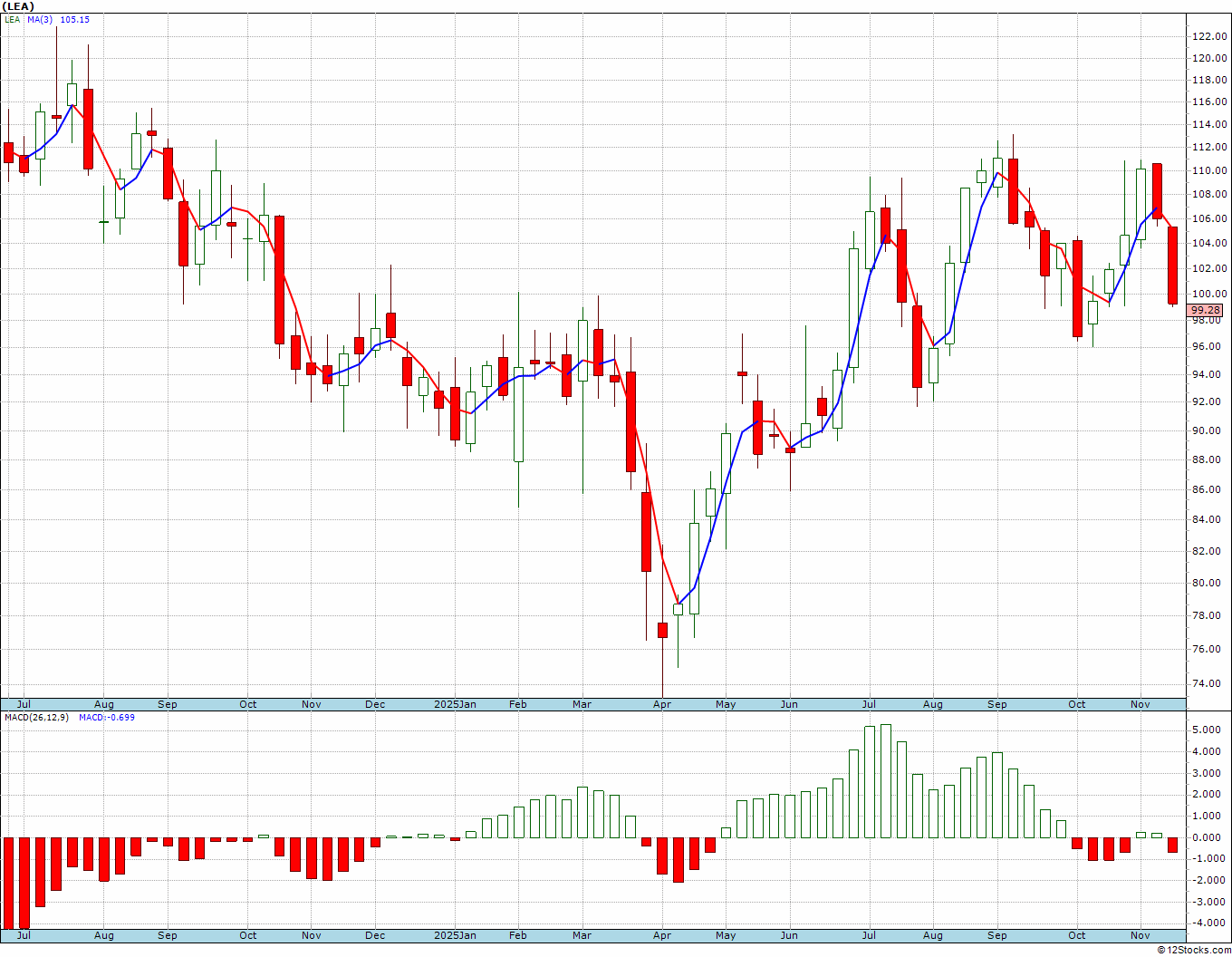Select the 108.00 price axis label
Viewport: 1232px width, 957px height.
coord(1209,194)
